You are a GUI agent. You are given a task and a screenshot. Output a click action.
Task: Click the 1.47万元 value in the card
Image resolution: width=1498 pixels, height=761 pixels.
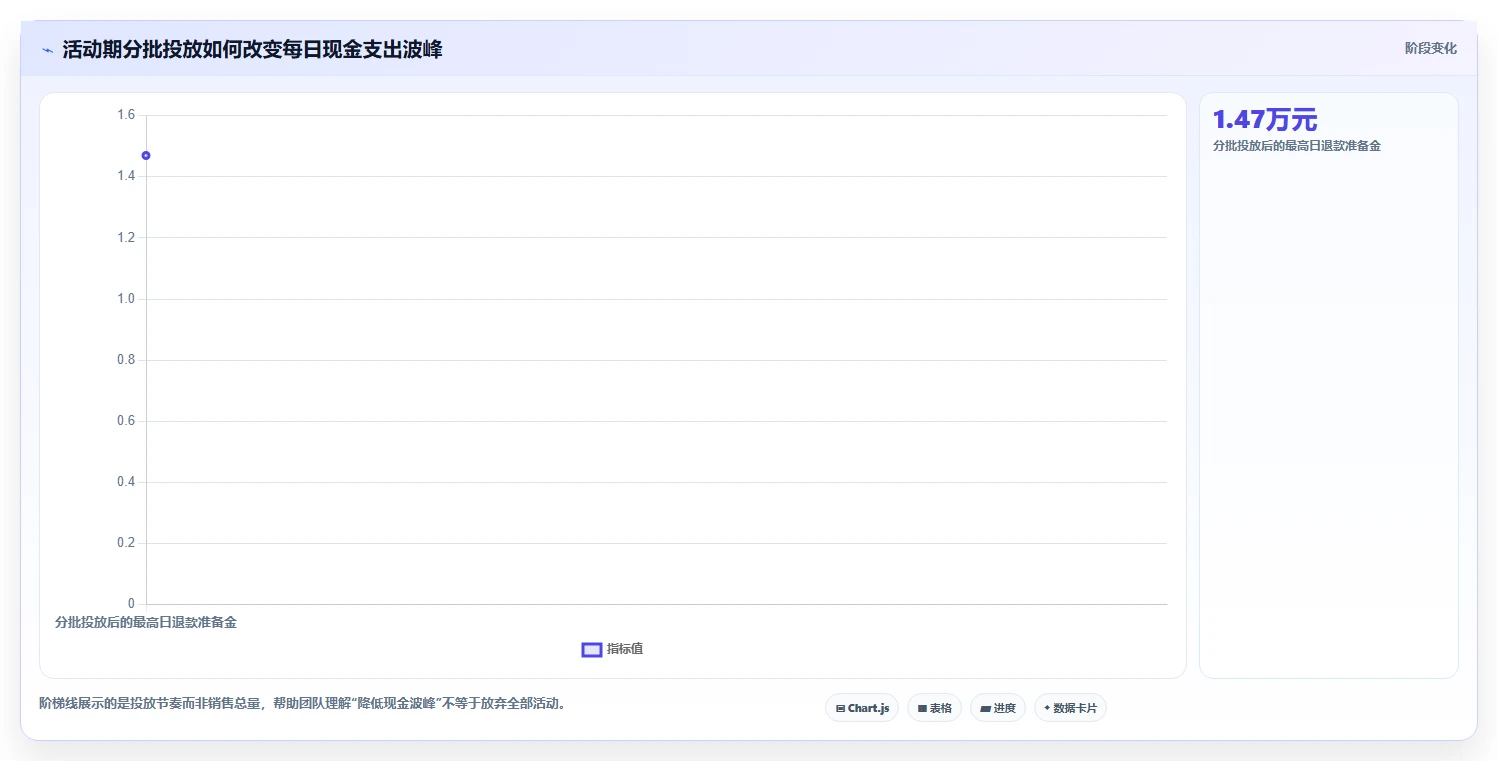(1265, 120)
